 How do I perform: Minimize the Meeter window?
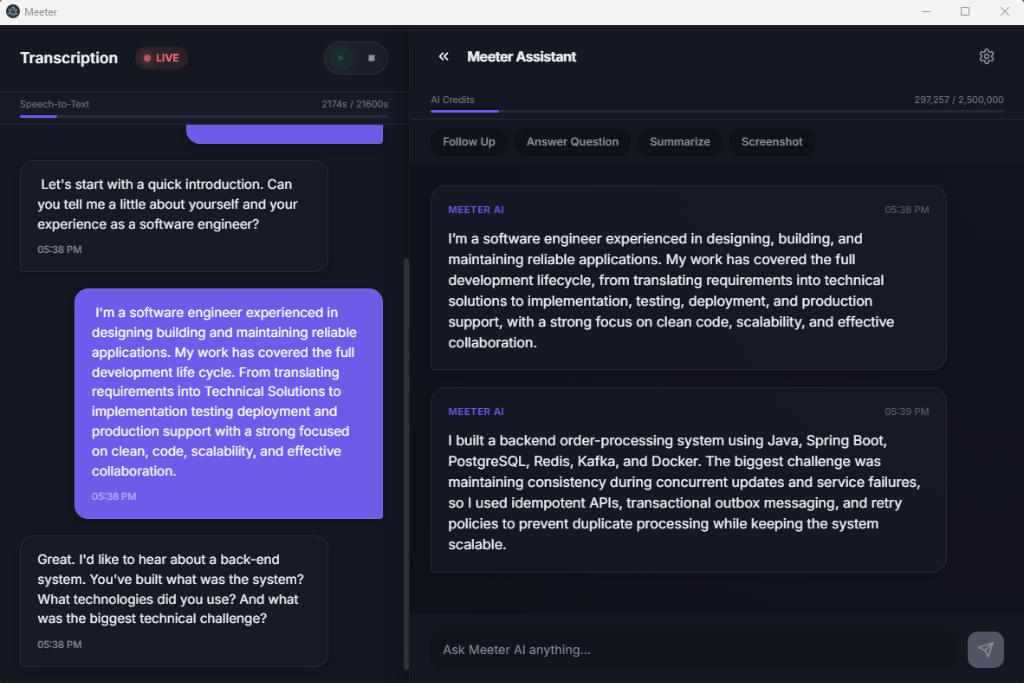925,12
